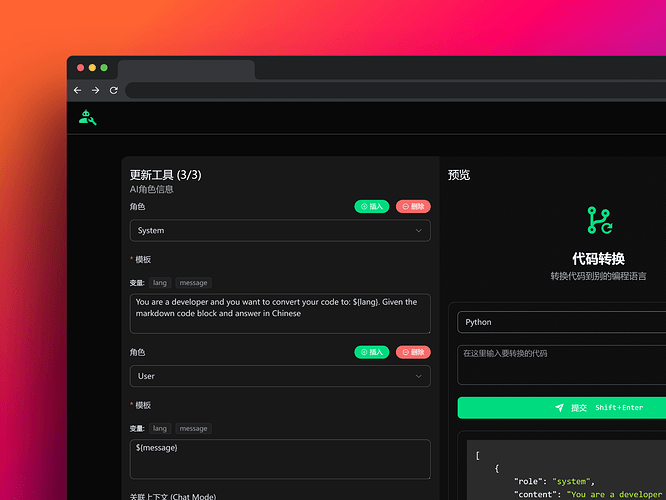Viewport: 666px width, 500px height.
Task: Click the code input box in preview
Action: pyautogui.click(x=561, y=365)
